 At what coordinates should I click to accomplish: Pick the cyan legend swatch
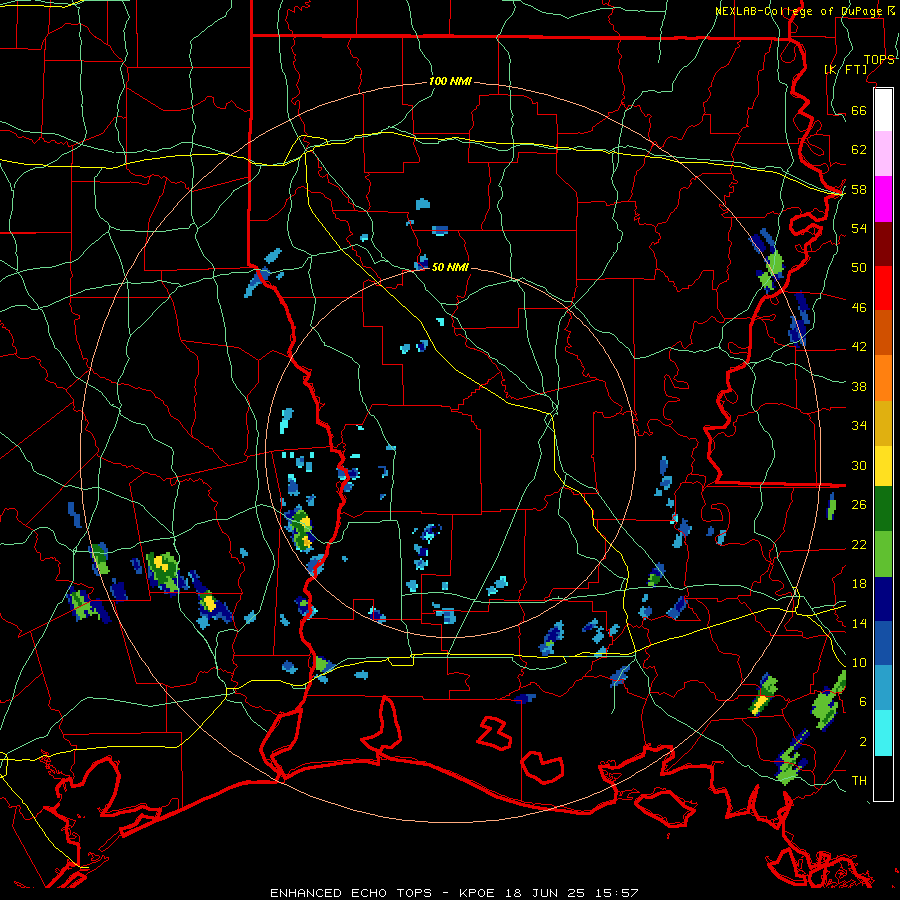coord(883,733)
